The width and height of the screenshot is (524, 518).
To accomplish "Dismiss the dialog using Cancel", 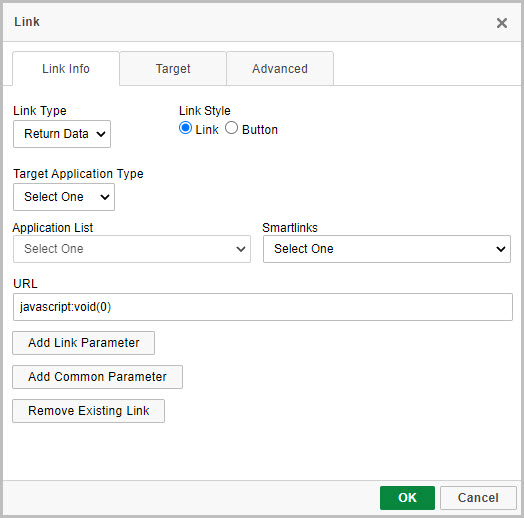I will coord(478,498).
